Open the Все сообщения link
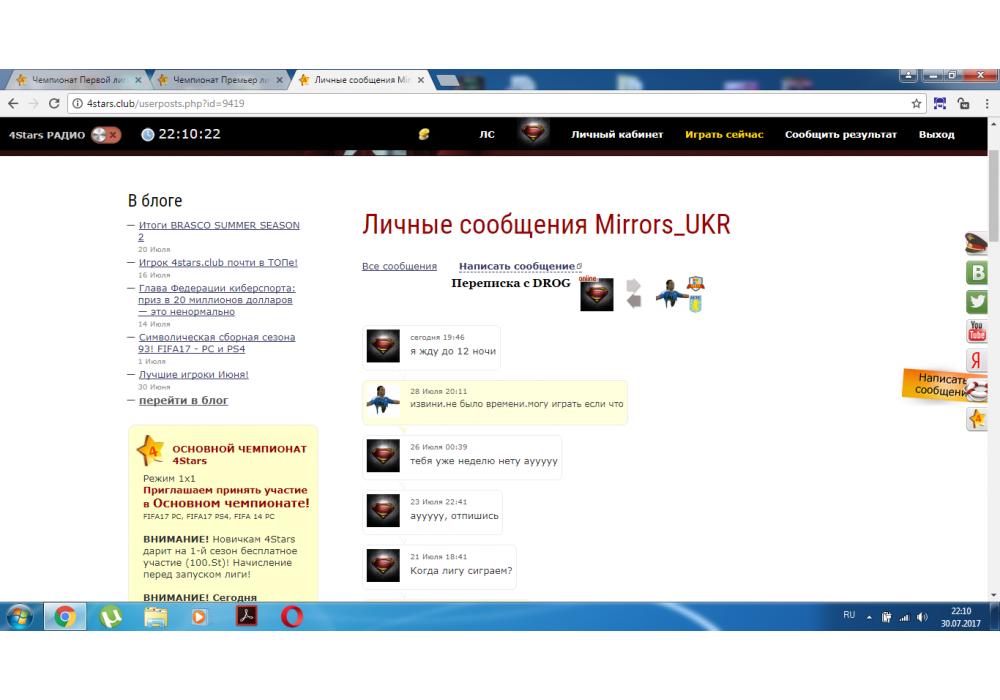The height and width of the screenshot is (700, 1000). click(399, 266)
